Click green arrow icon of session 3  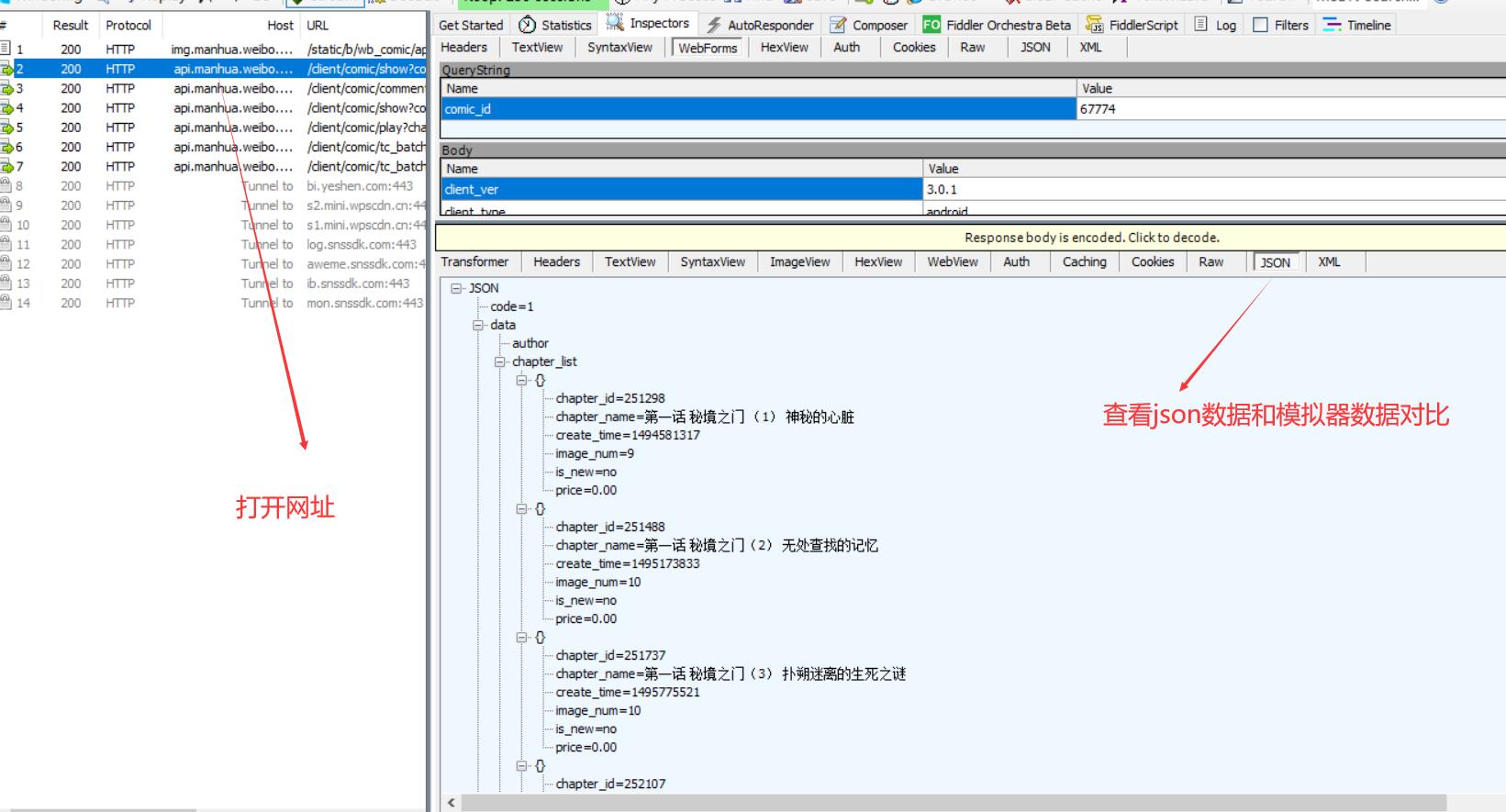6,88
